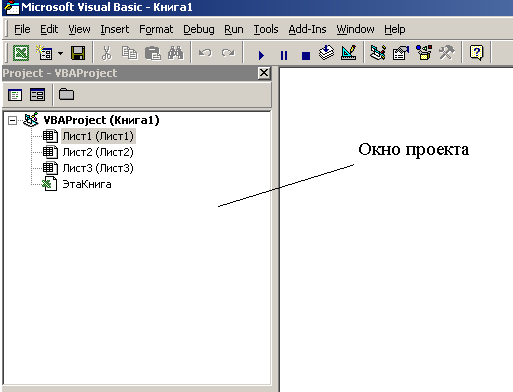Open the Window menu
Viewport: 513px width, 392px height.
pyautogui.click(x=355, y=29)
